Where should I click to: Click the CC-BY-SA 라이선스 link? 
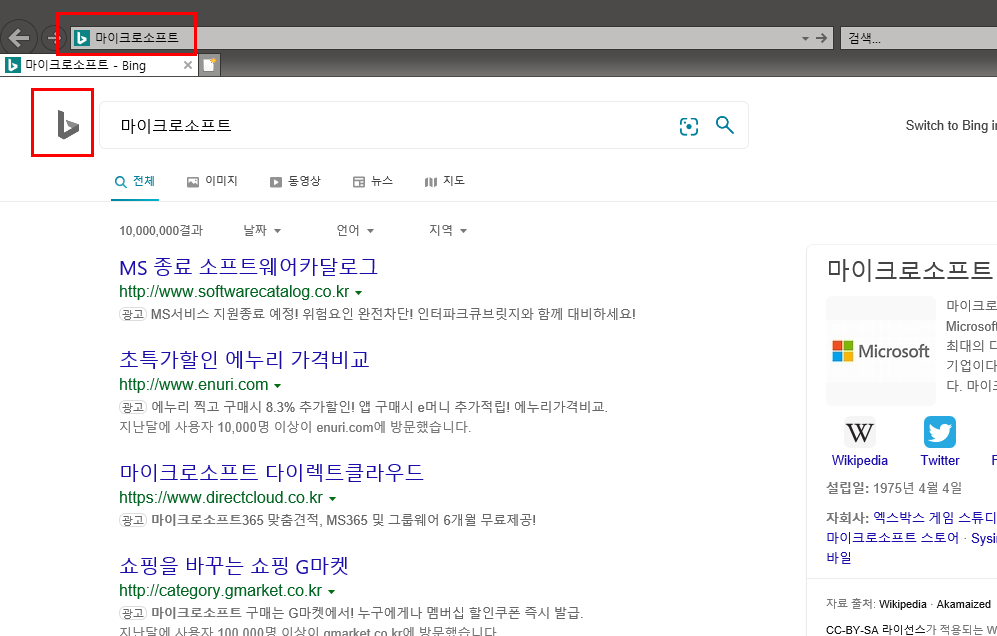(876, 630)
